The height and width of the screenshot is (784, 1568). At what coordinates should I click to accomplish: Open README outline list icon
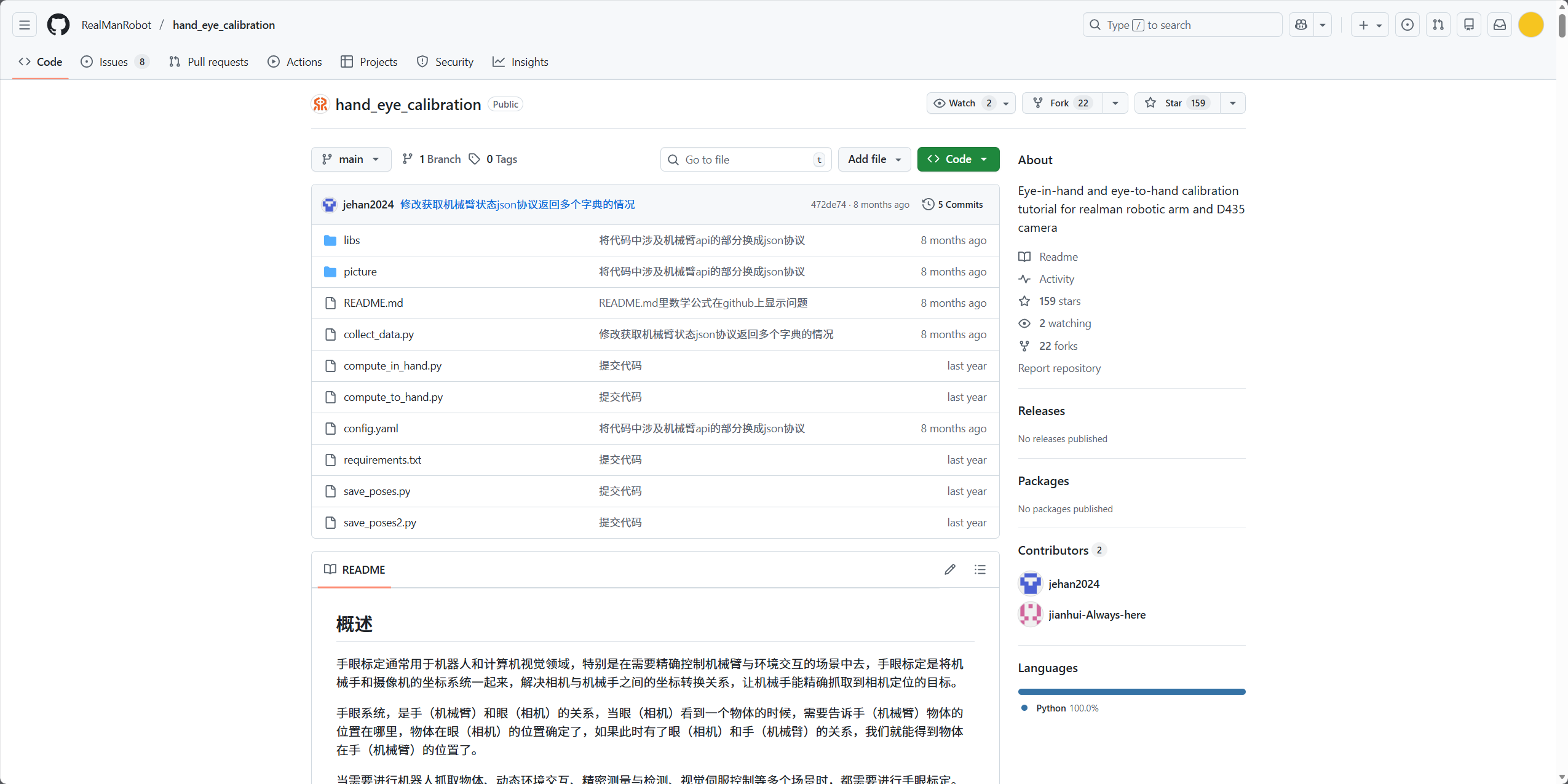point(980,569)
